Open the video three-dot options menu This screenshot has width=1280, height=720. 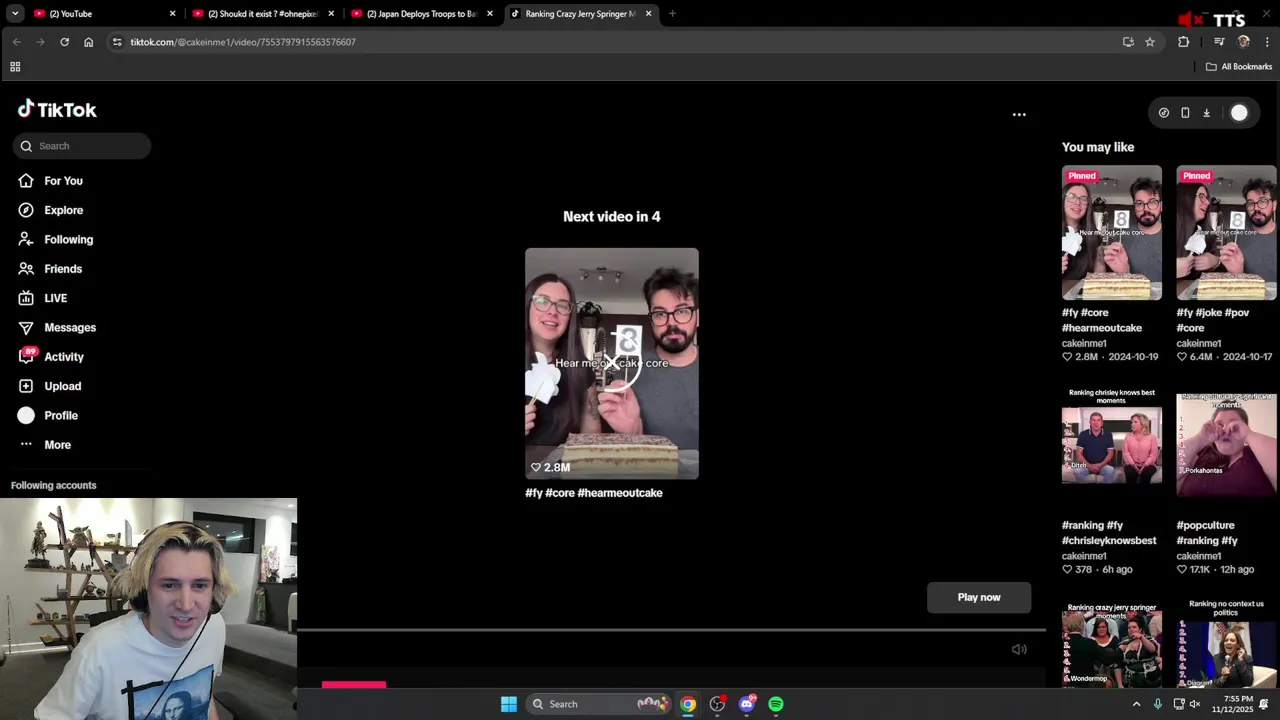click(1019, 115)
